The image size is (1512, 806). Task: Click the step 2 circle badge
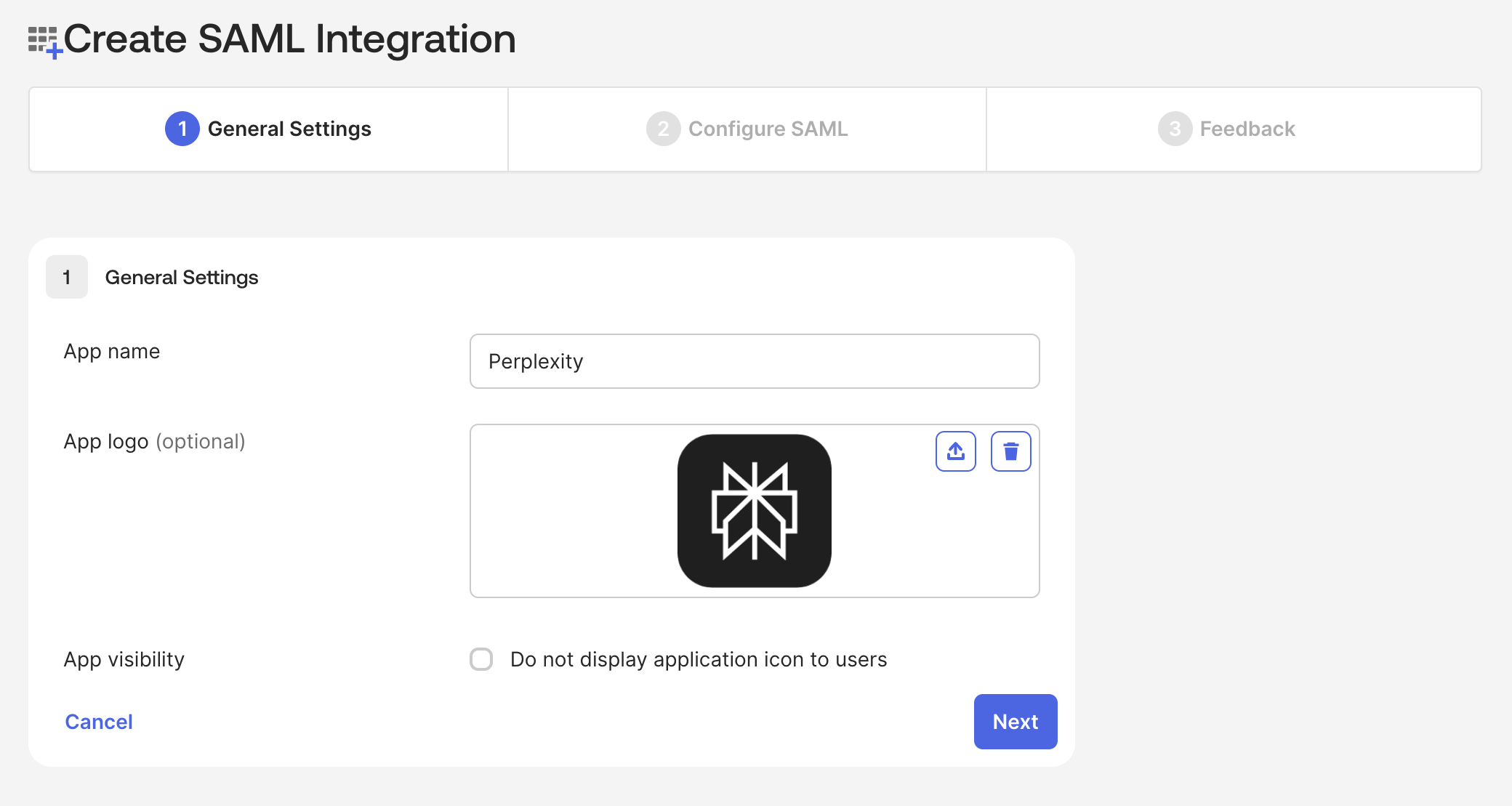point(663,129)
